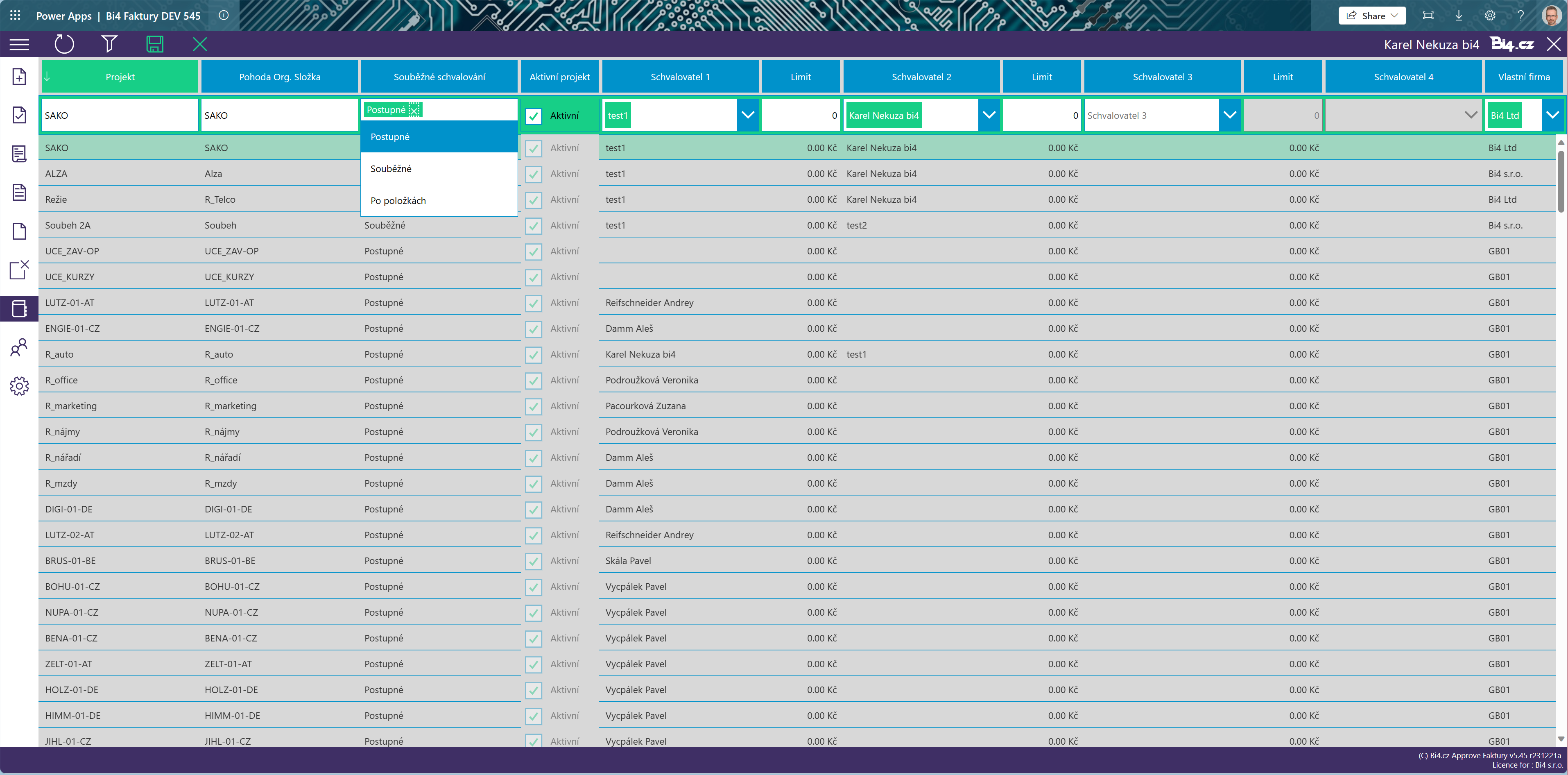Open the settings gear in the left sidebar
This screenshot has height=775, width=1568.
pyautogui.click(x=19, y=385)
